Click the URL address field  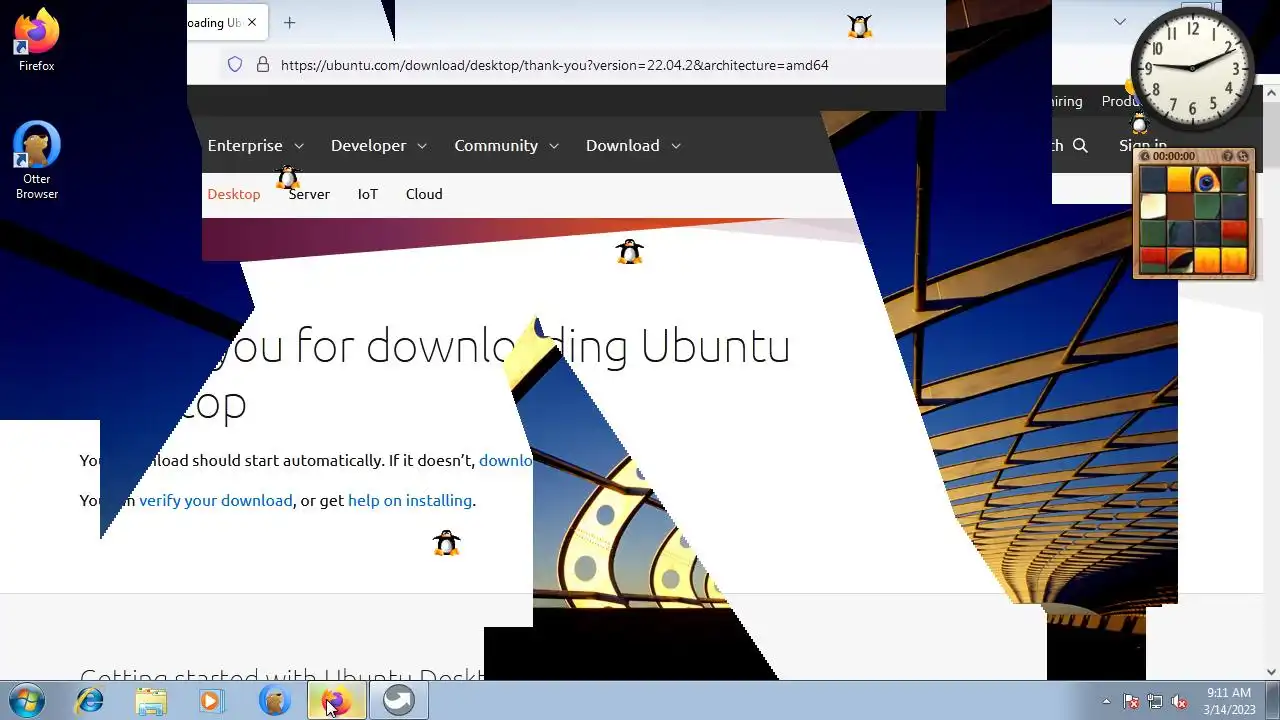tap(554, 65)
